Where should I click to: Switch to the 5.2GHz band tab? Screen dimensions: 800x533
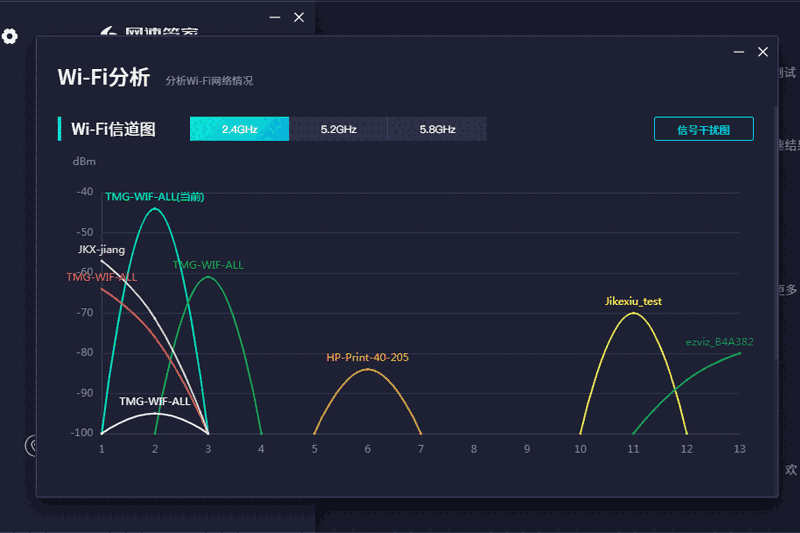point(338,129)
